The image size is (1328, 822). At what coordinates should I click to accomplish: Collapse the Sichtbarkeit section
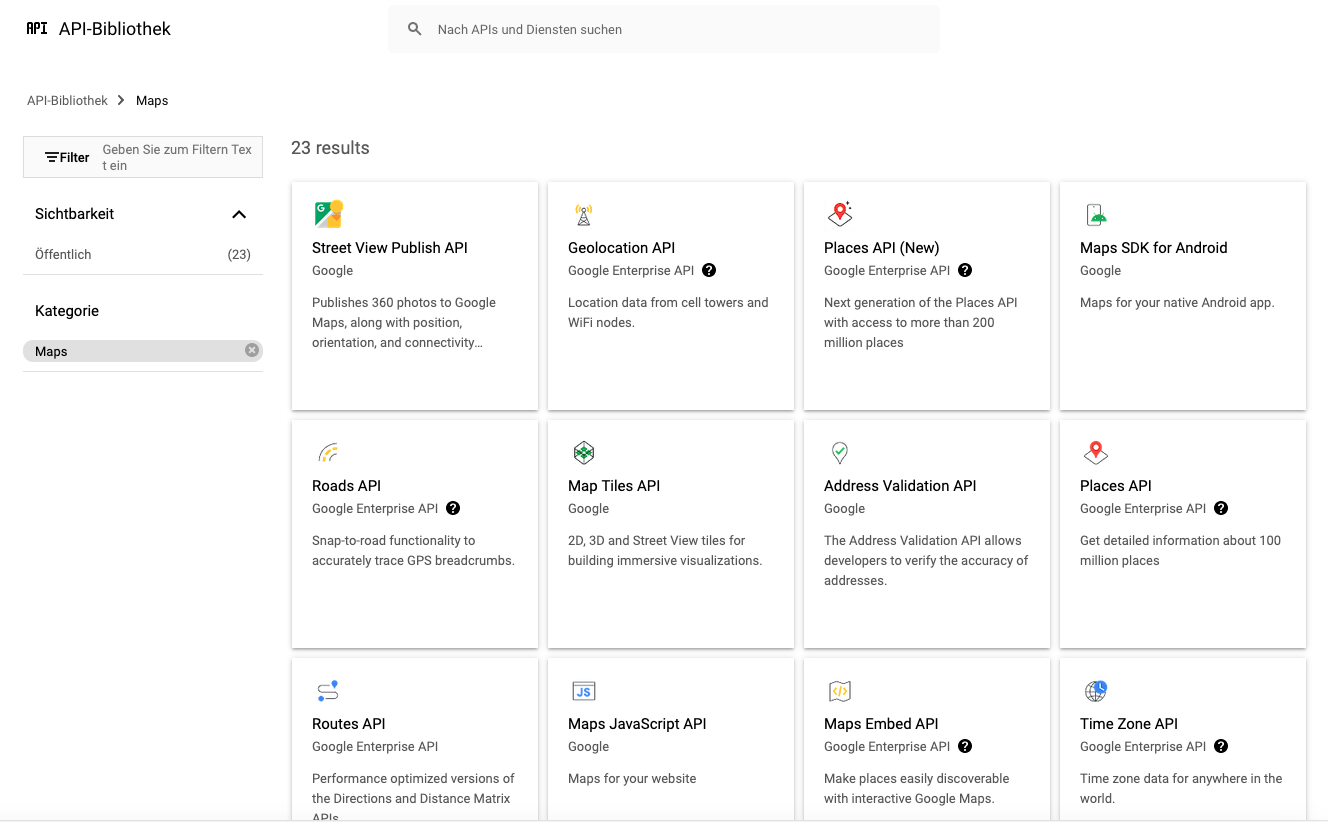239,214
